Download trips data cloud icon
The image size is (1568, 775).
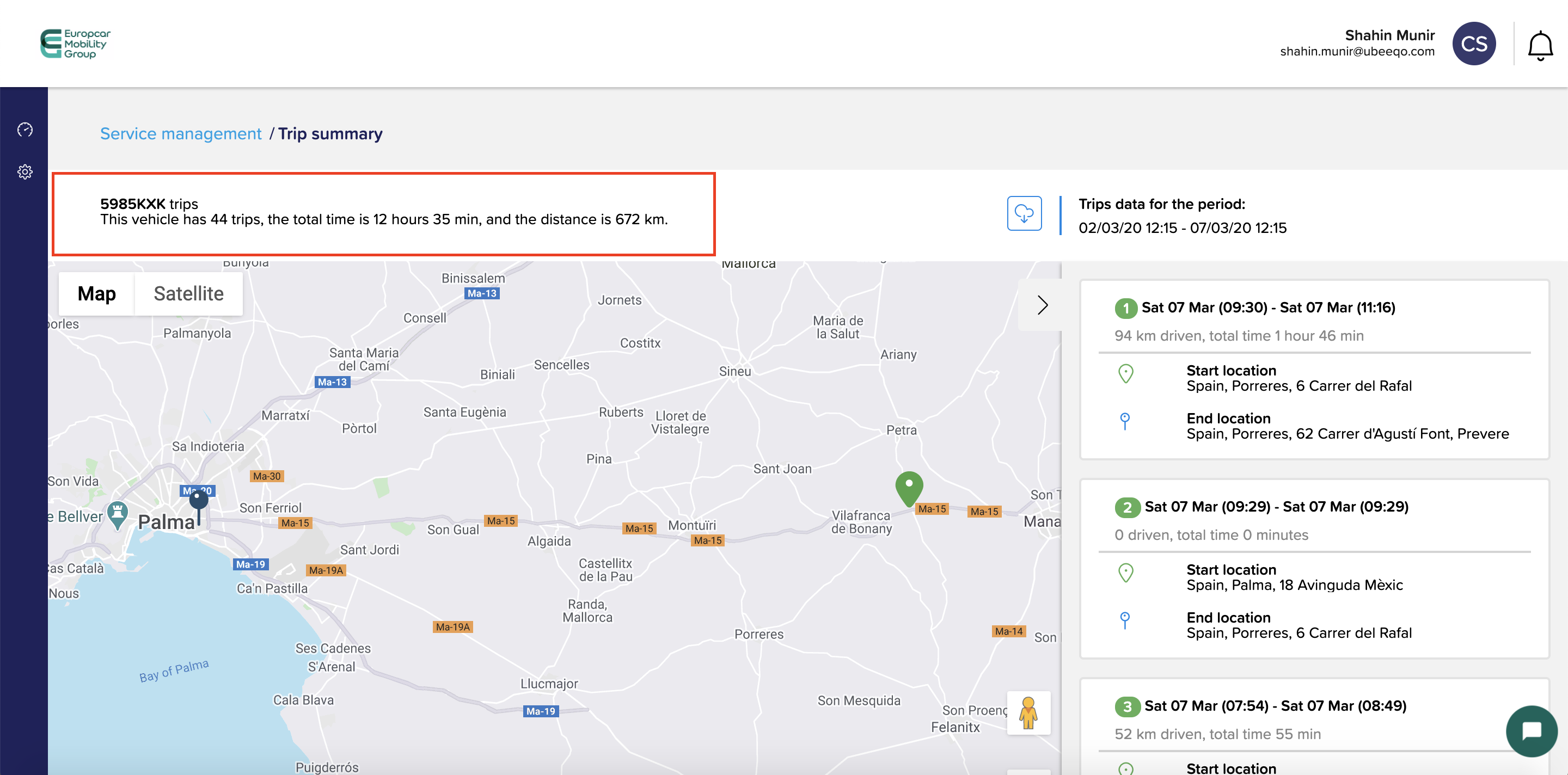pos(1024,213)
